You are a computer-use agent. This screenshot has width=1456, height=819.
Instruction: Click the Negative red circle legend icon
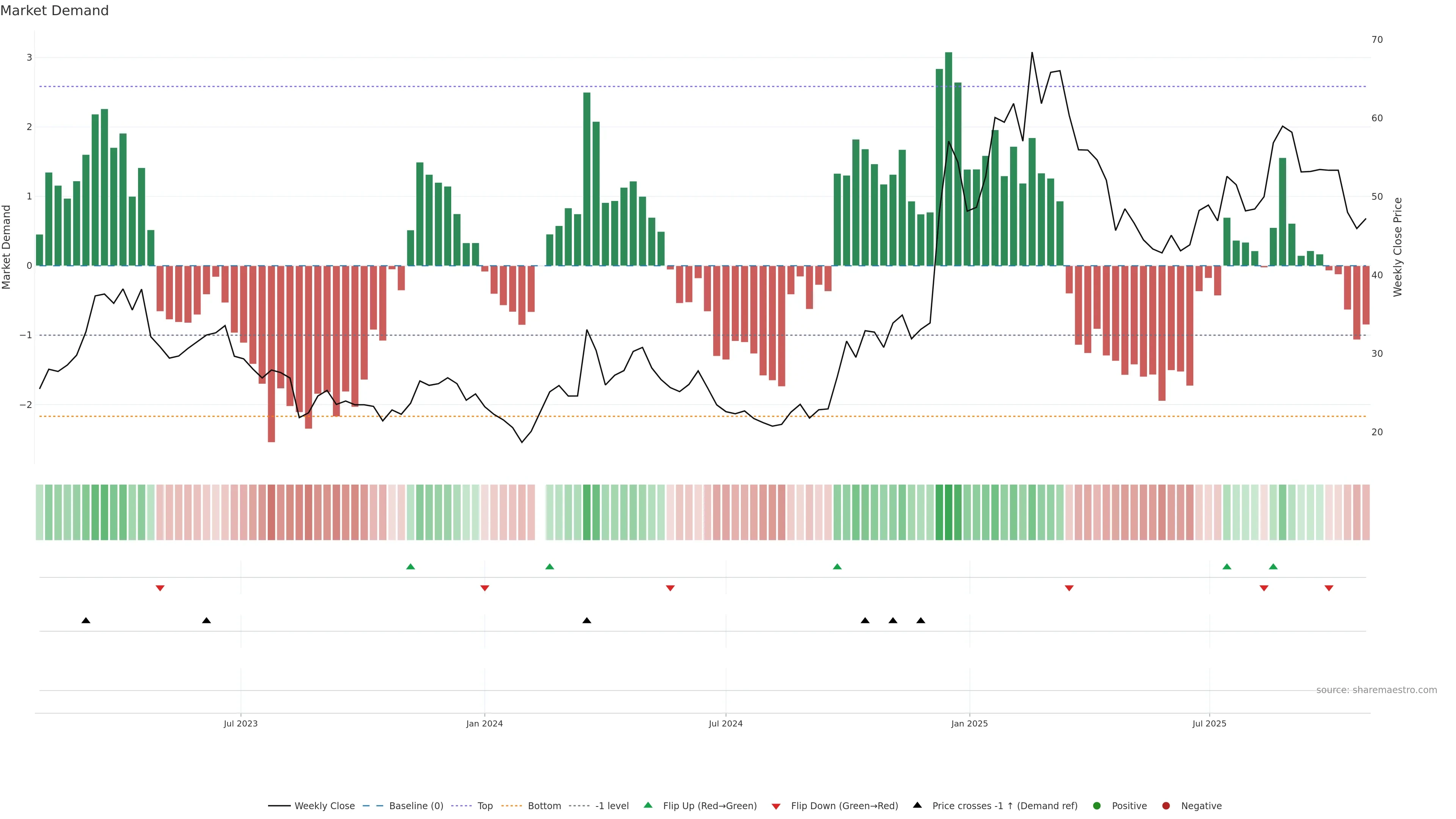click(1166, 806)
